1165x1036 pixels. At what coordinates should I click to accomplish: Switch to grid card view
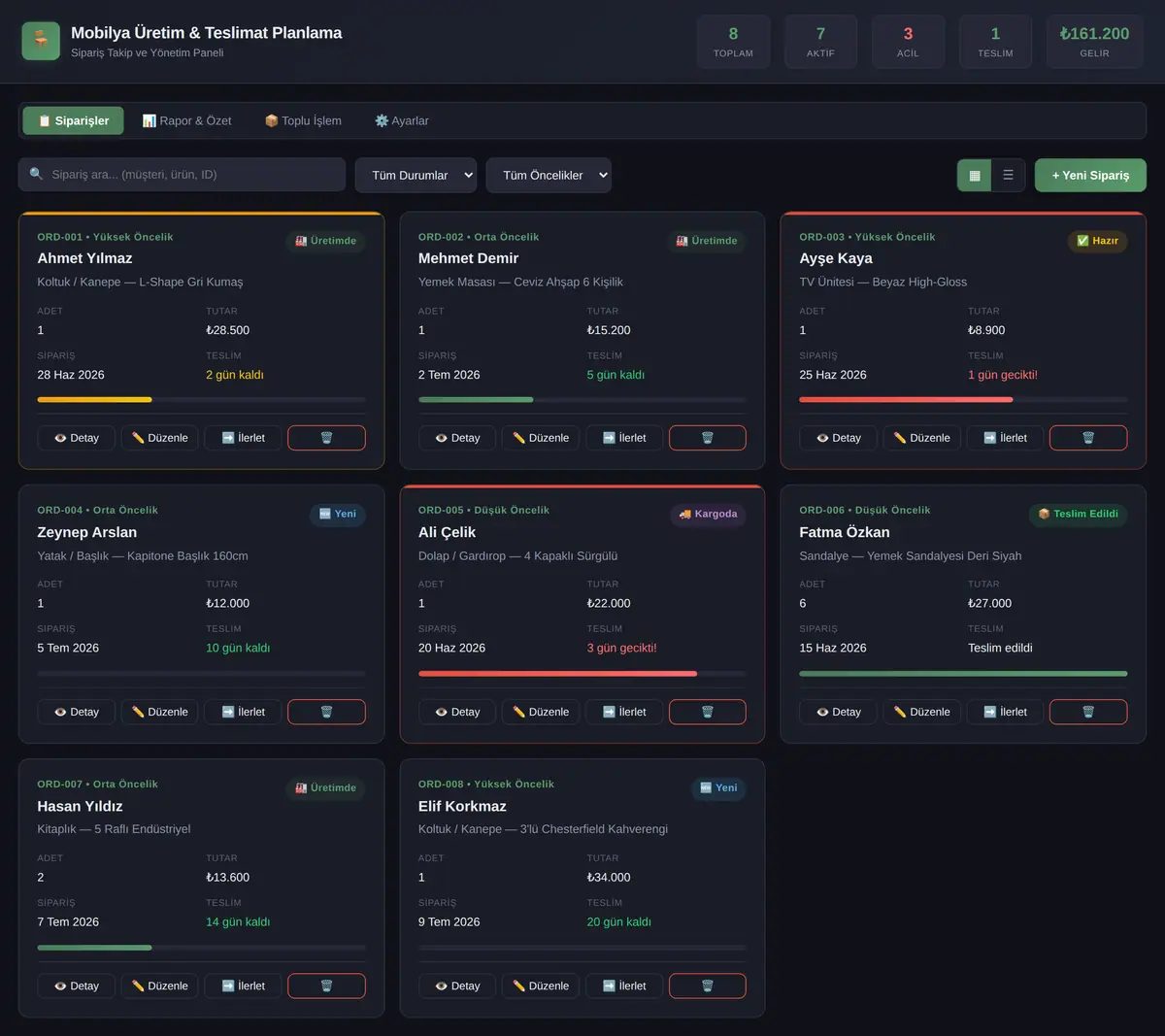click(x=974, y=176)
